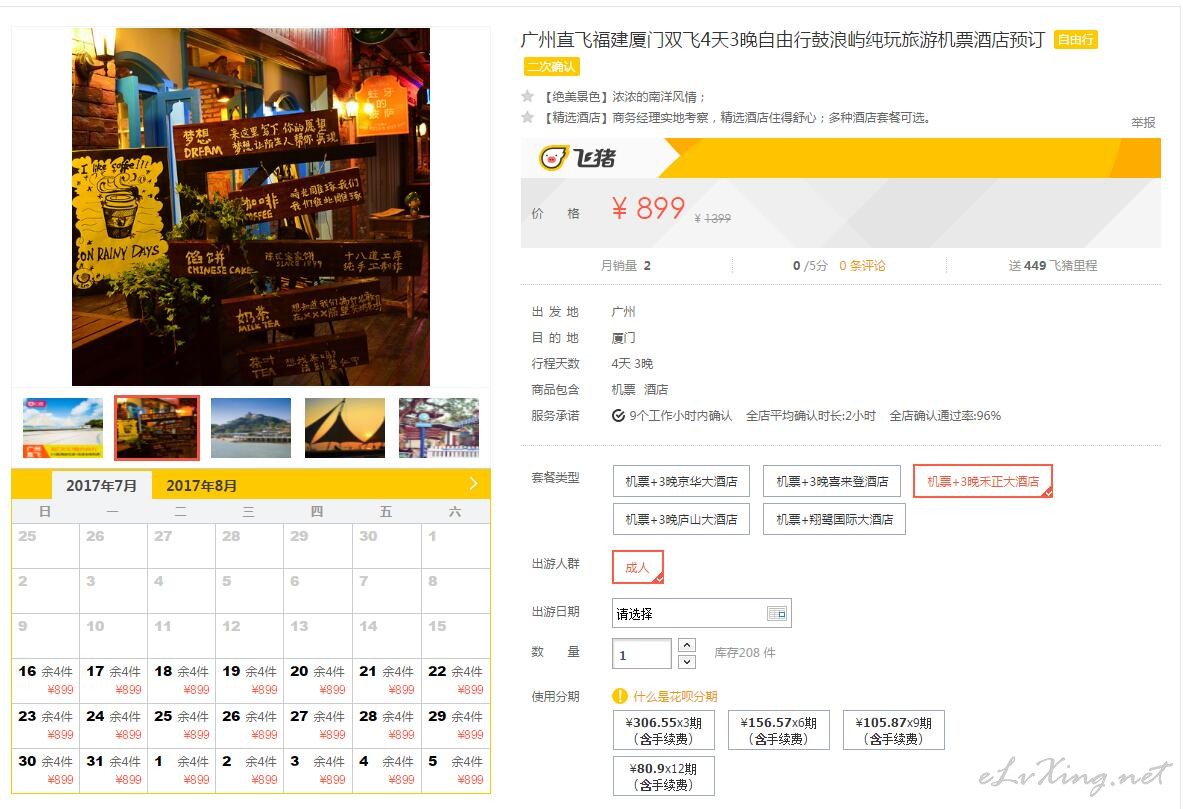Image resolution: width=1183 pixels, height=809 pixels.
Task: Pick July 31 in the calendar
Action: 113,771
